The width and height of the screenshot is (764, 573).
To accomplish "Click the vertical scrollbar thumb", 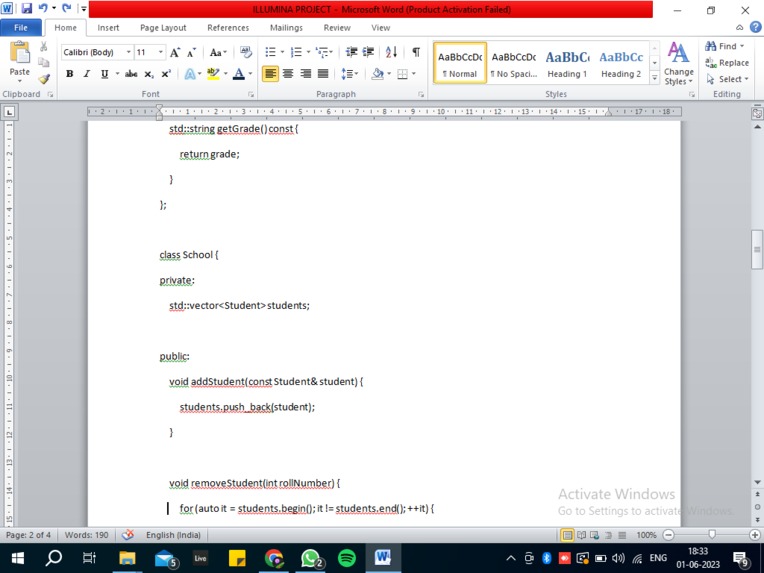I will click(x=757, y=249).
